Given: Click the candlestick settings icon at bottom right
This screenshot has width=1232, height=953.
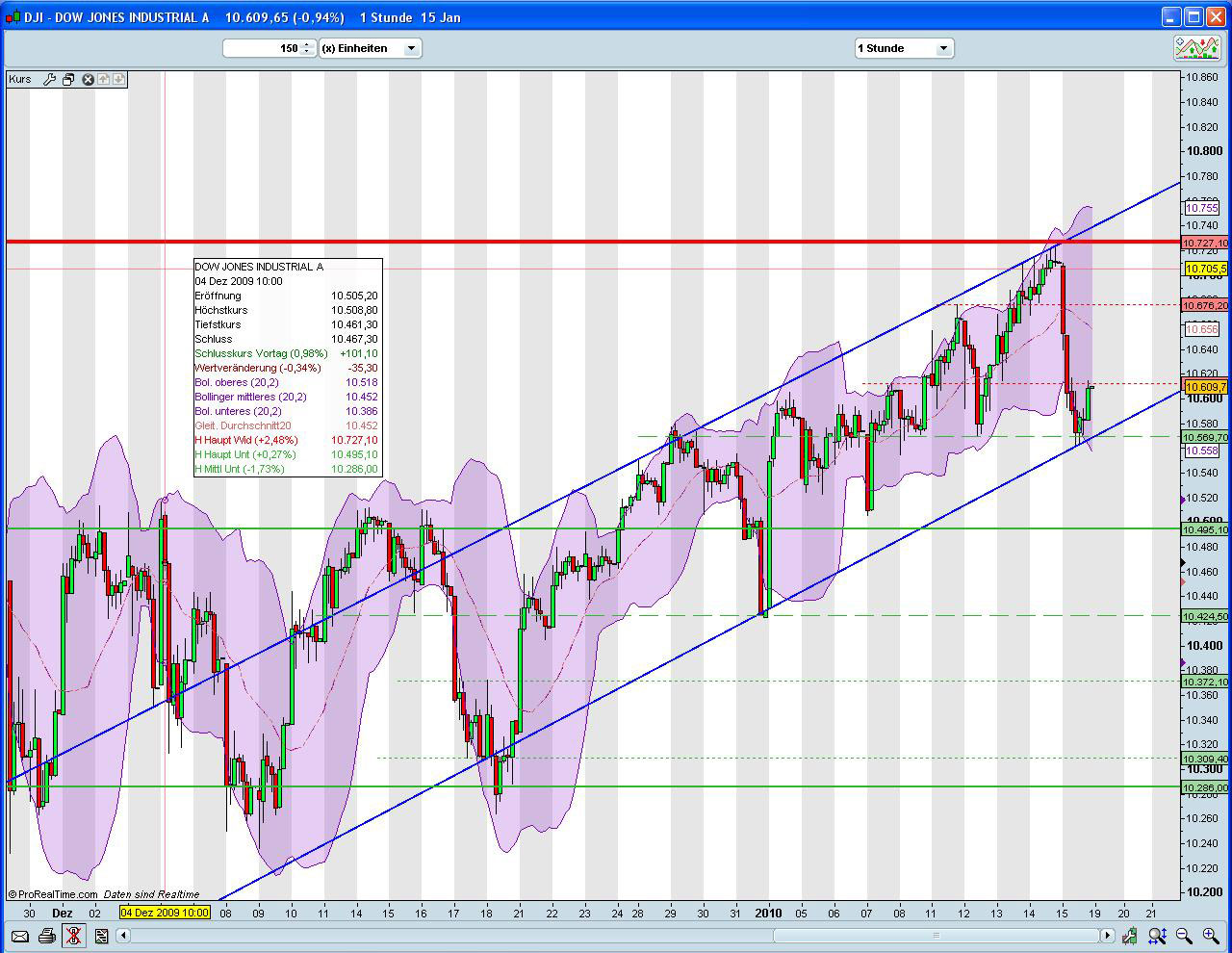Looking at the screenshot, I should pos(1131,936).
